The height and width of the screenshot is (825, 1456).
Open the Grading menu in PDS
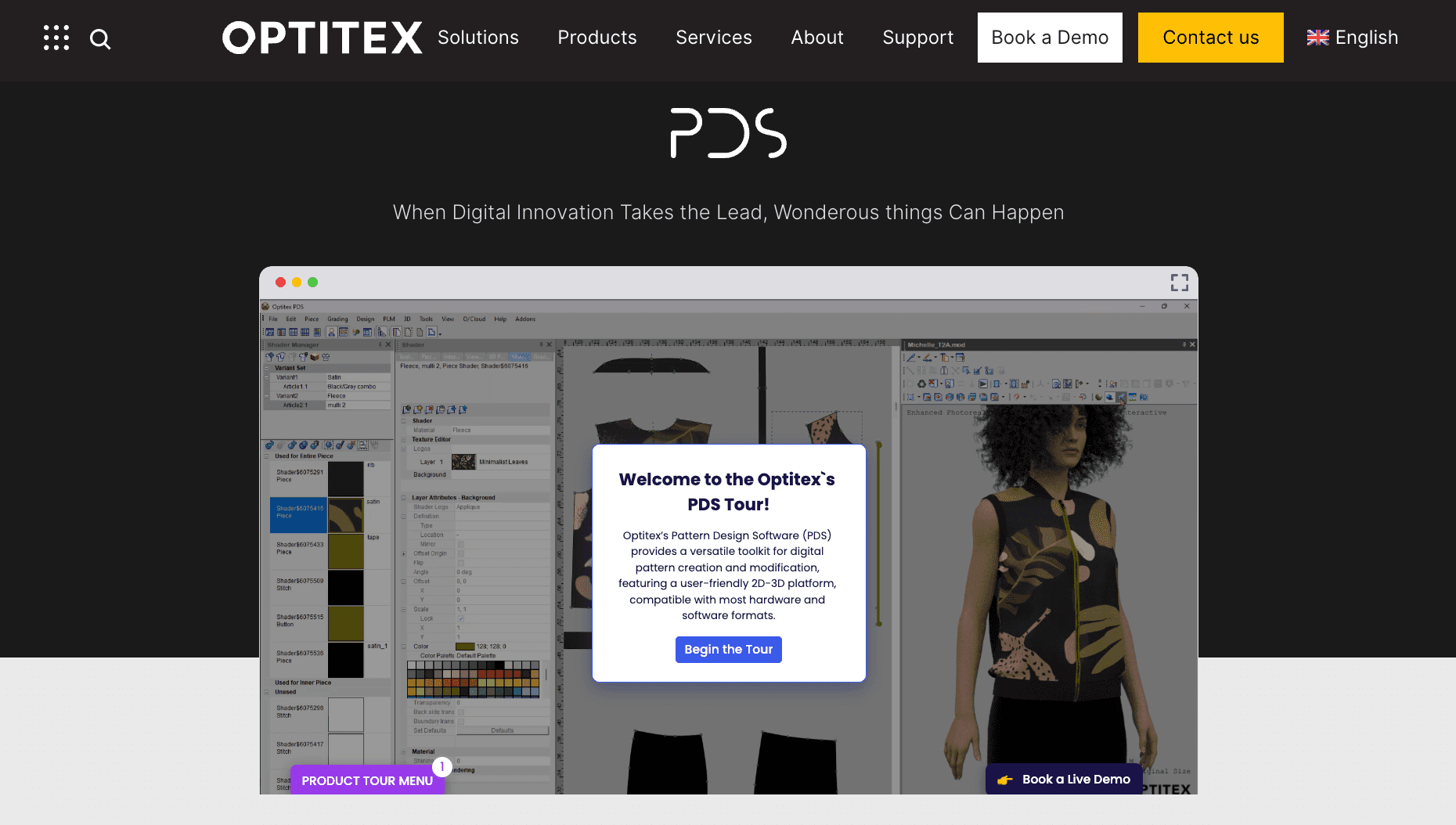click(337, 319)
